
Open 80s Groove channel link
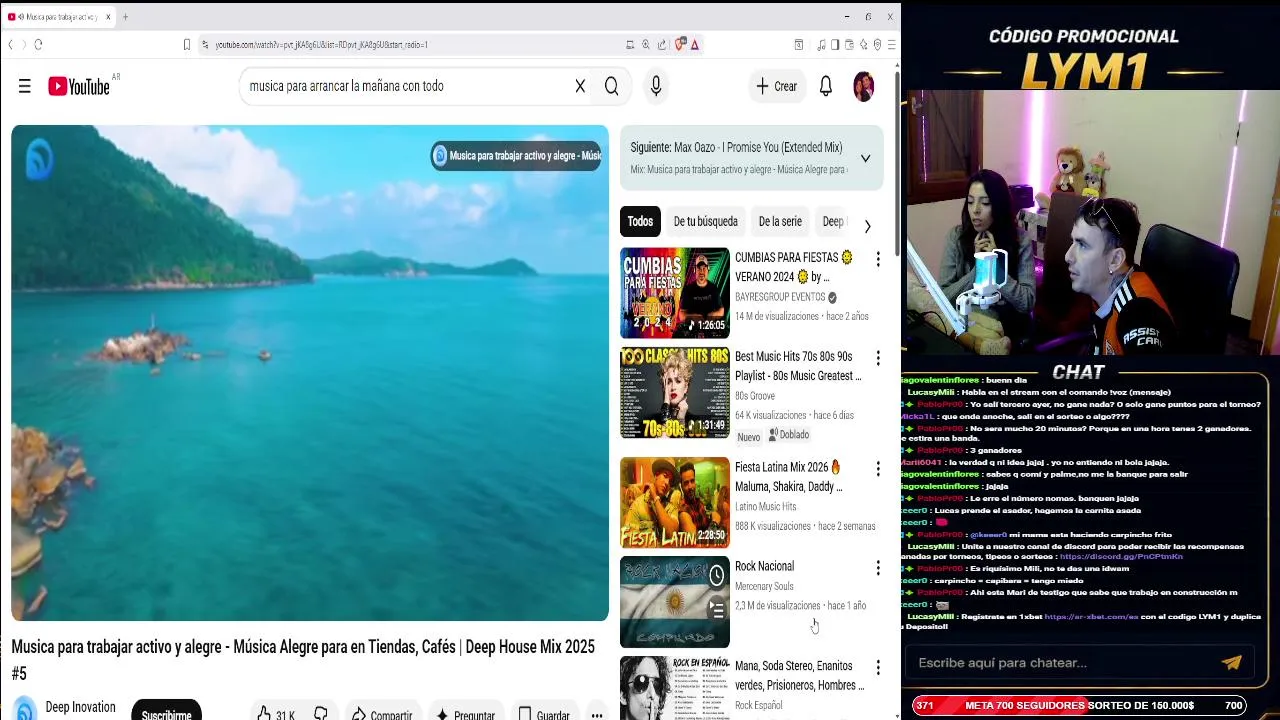click(755, 396)
